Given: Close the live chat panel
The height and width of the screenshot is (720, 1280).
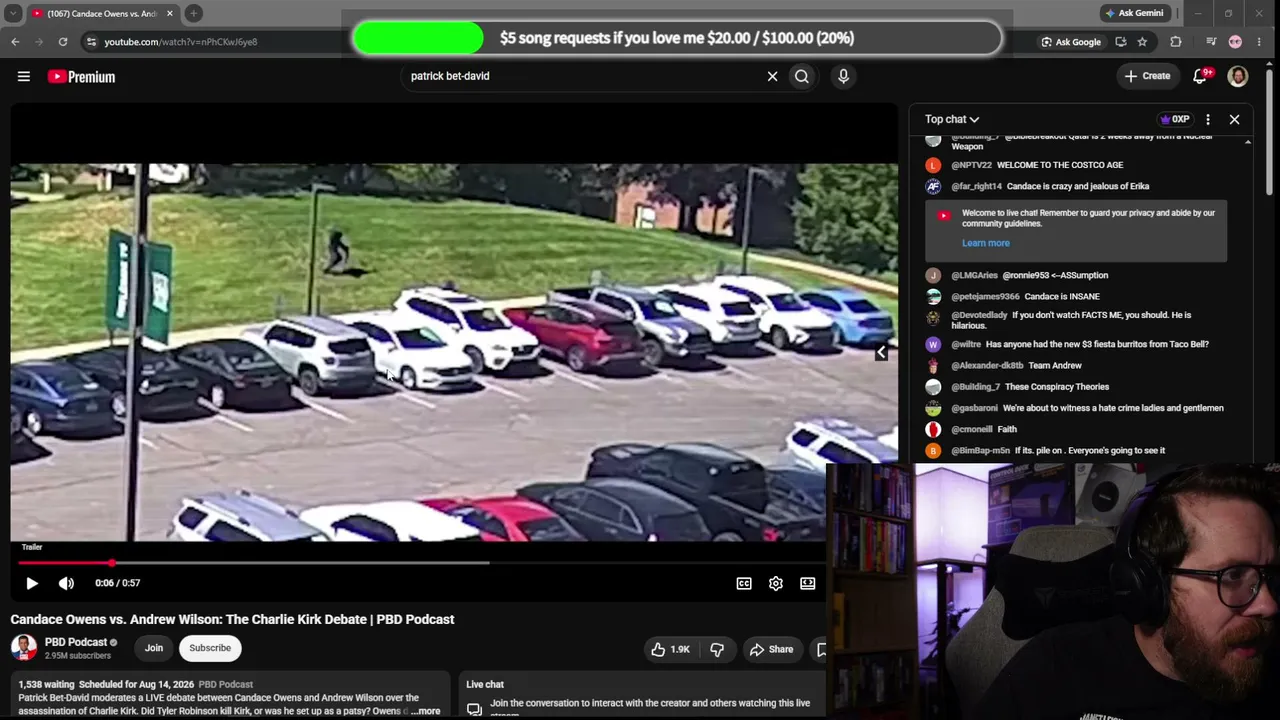Looking at the screenshot, I should click(x=1234, y=119).
